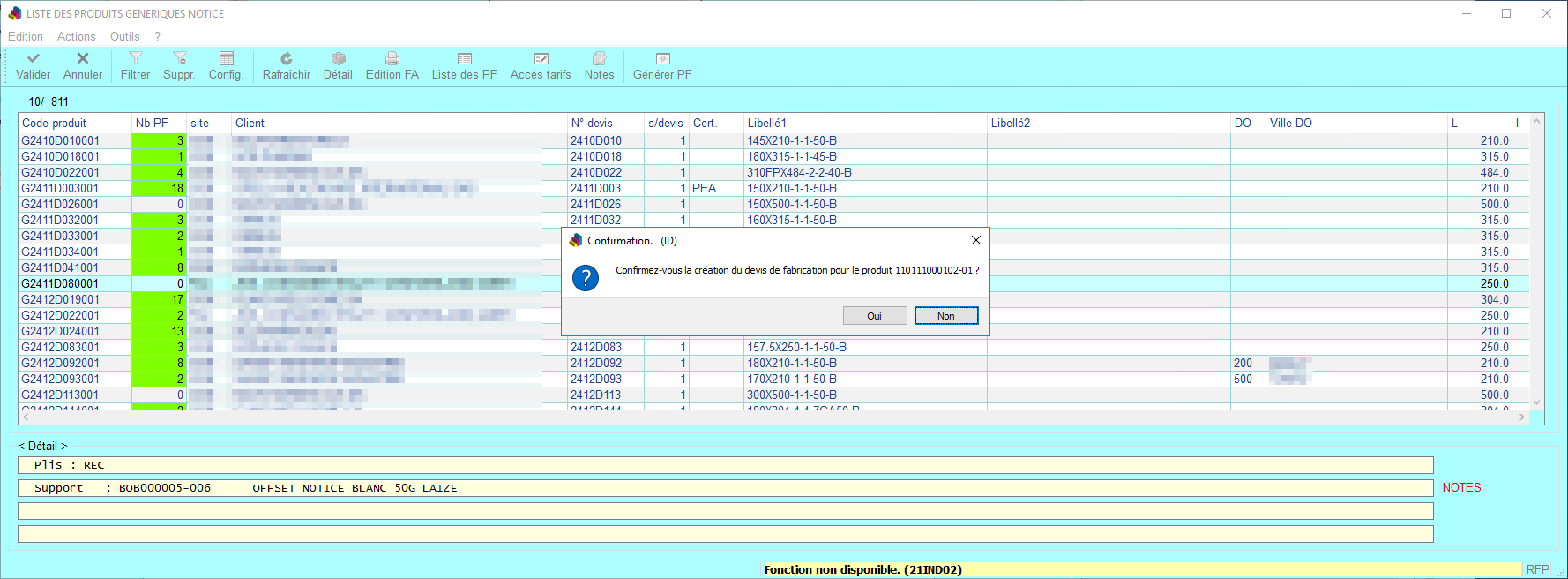The width and height of the screenshot is (1568, 579).
Task: Select product code G2410D010001
Action: point(61,140)
